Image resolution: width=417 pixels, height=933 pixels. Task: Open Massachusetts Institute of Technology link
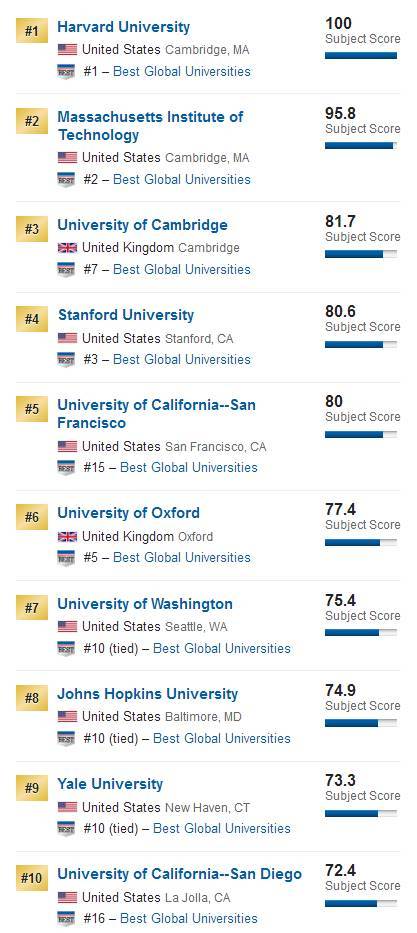click(x=151, y=126)
